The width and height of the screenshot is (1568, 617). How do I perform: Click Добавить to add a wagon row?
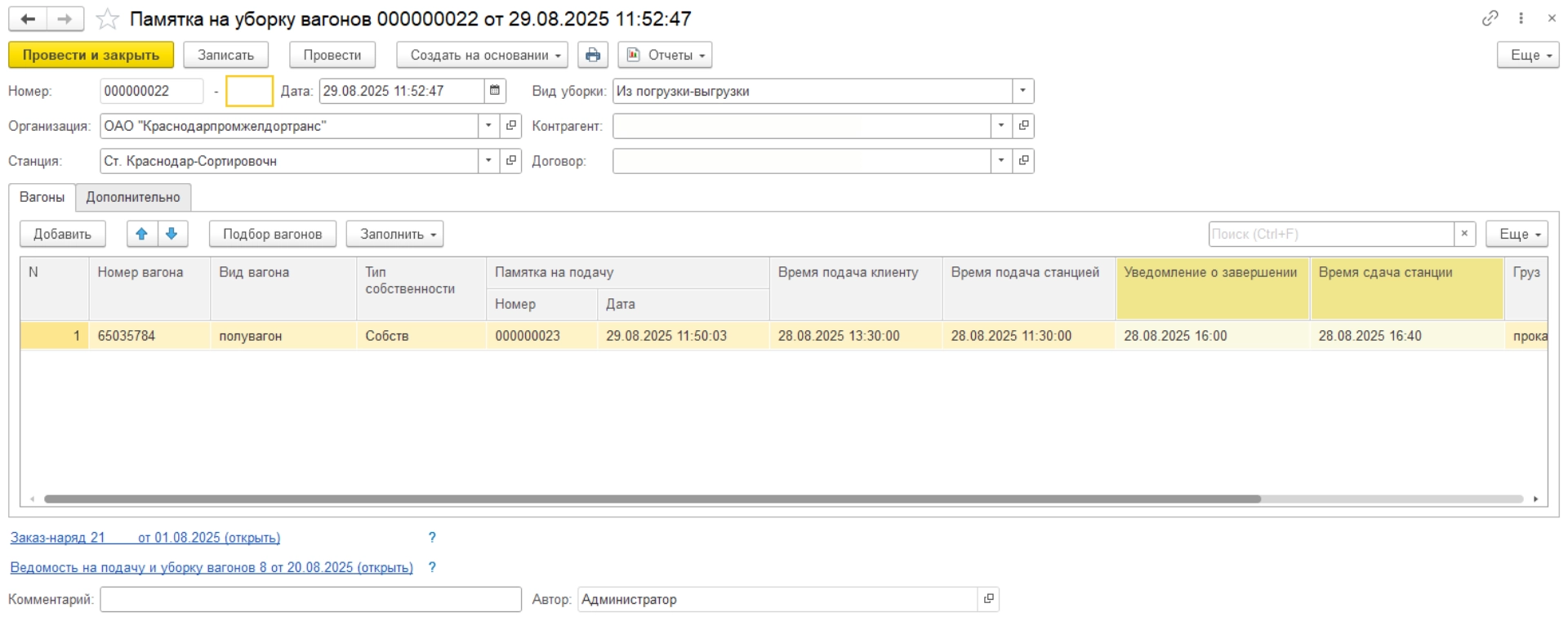click(x=62, y=234)
